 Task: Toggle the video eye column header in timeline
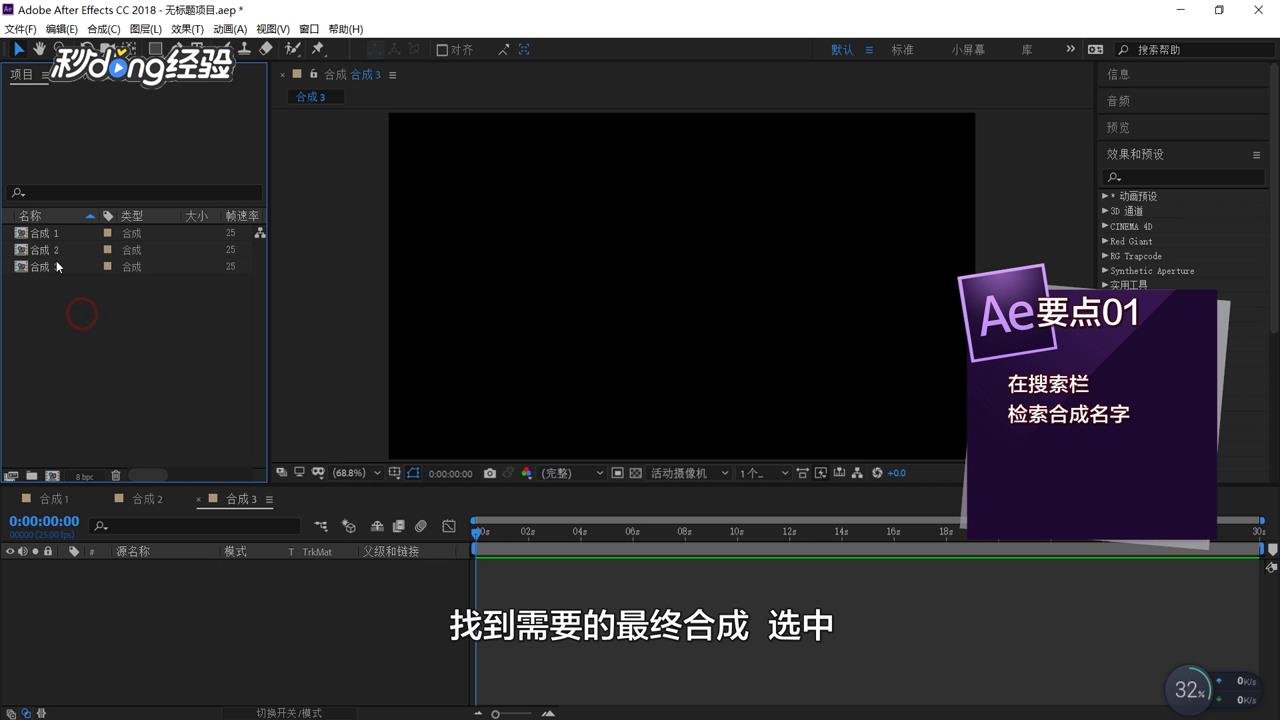coord(11,551)
